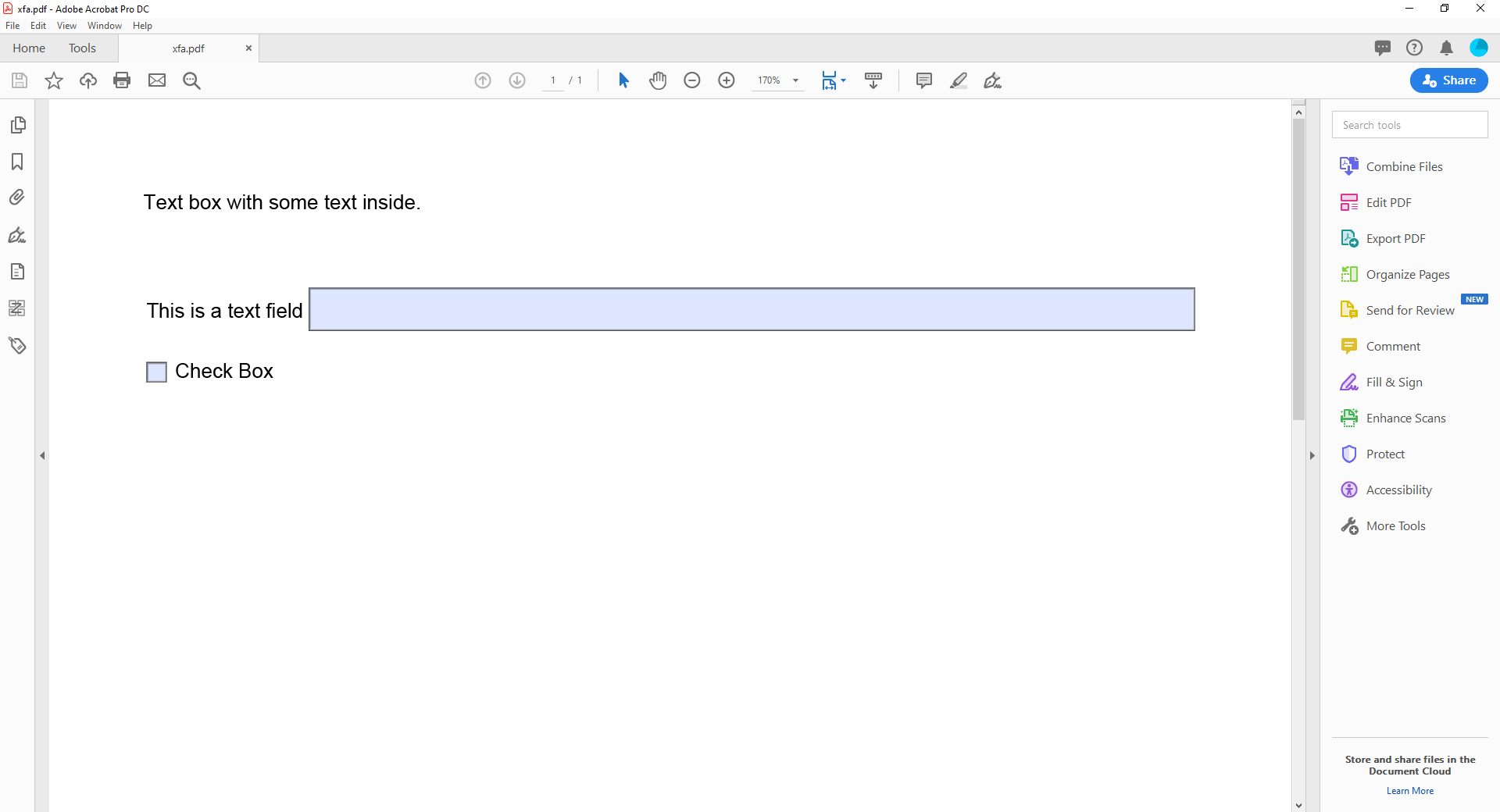The width and height of the screenshot is (1500, 812).
Task: Click the blue Share button
Action: [x=1448, y=80]
